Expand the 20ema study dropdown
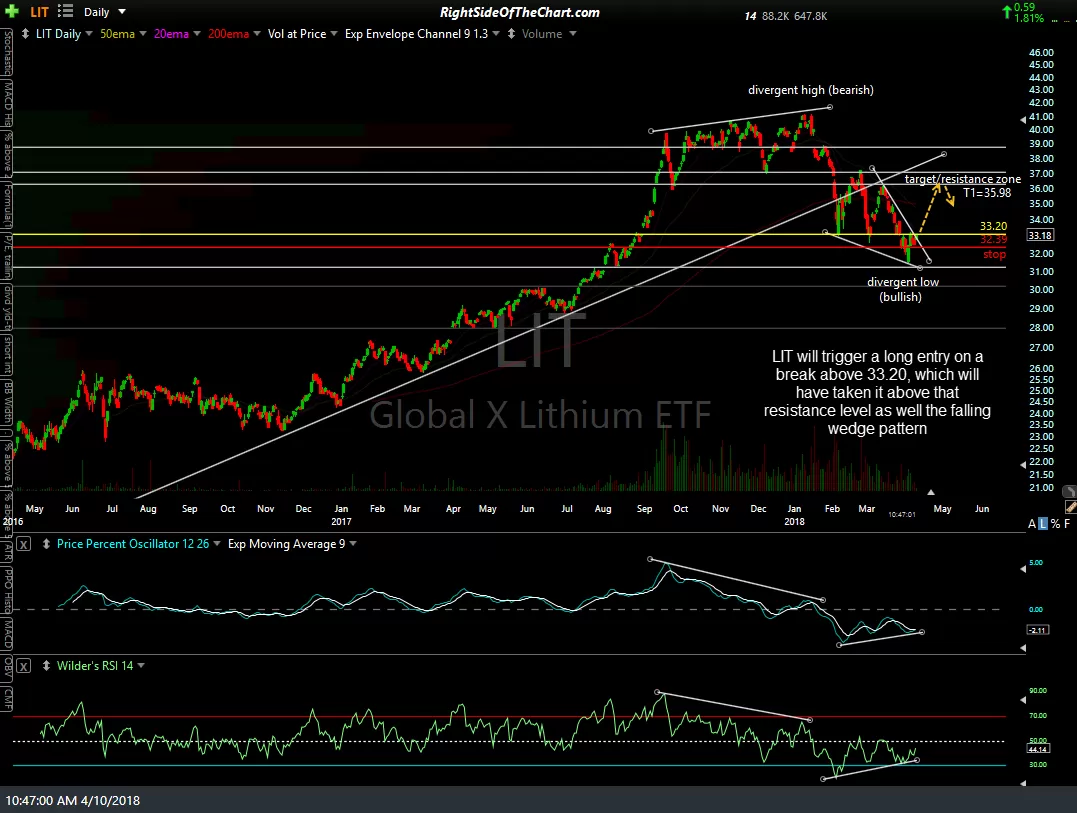 [197, 34]
